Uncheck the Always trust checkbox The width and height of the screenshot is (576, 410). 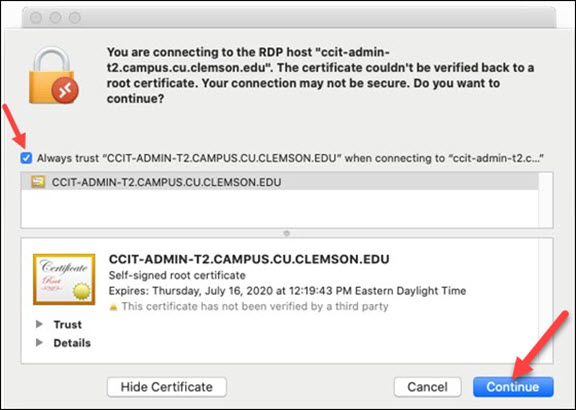pos(26,158)
